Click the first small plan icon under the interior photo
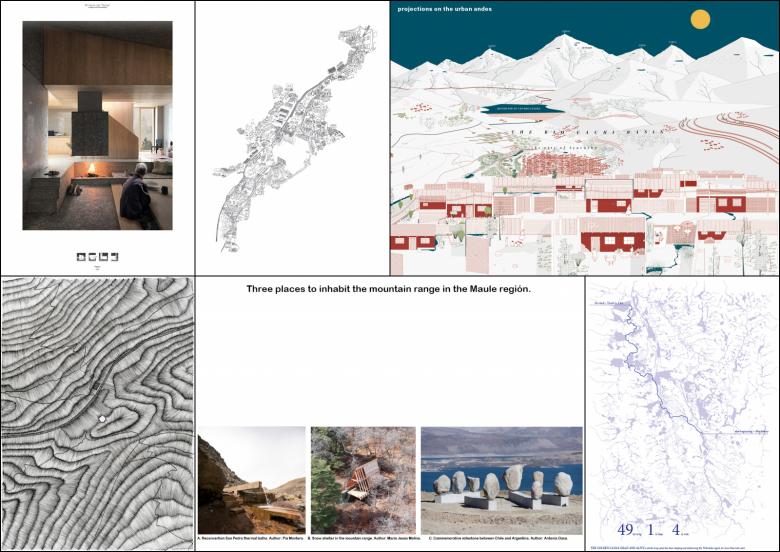The image size is (780, 552). point(81,256)
